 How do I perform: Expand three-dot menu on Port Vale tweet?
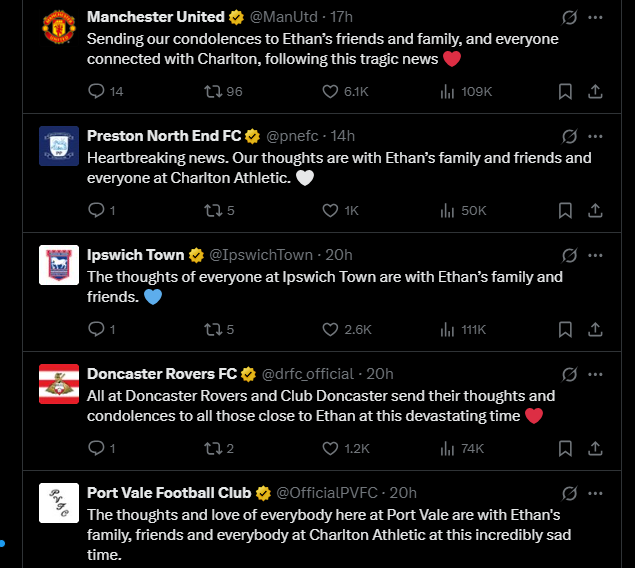[595, 494]
